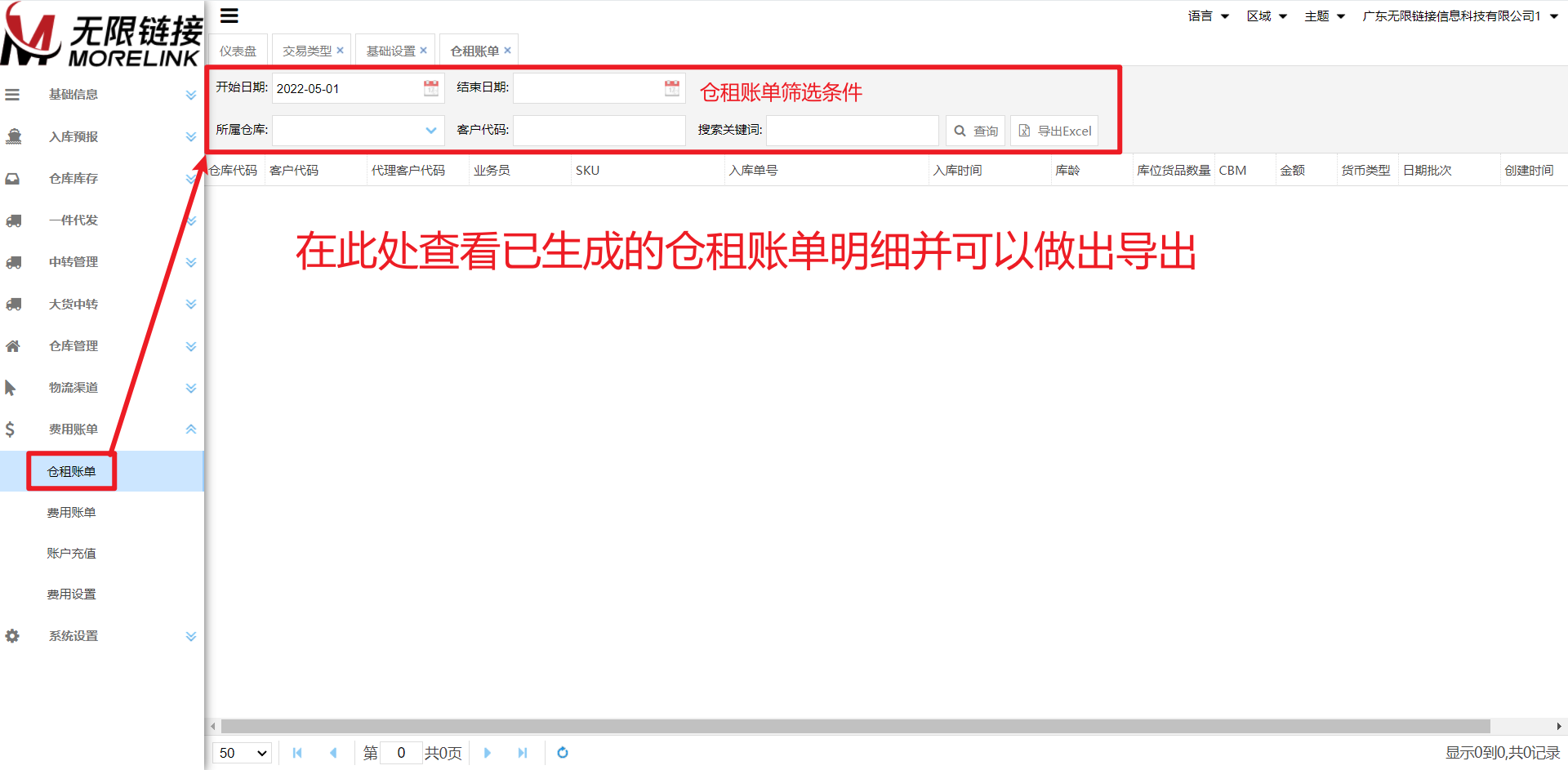Image resolution: width=1568 pixels, height=770 pixels.
Task: Click the 搜索关键词 input field
Action: coord(853,131)
